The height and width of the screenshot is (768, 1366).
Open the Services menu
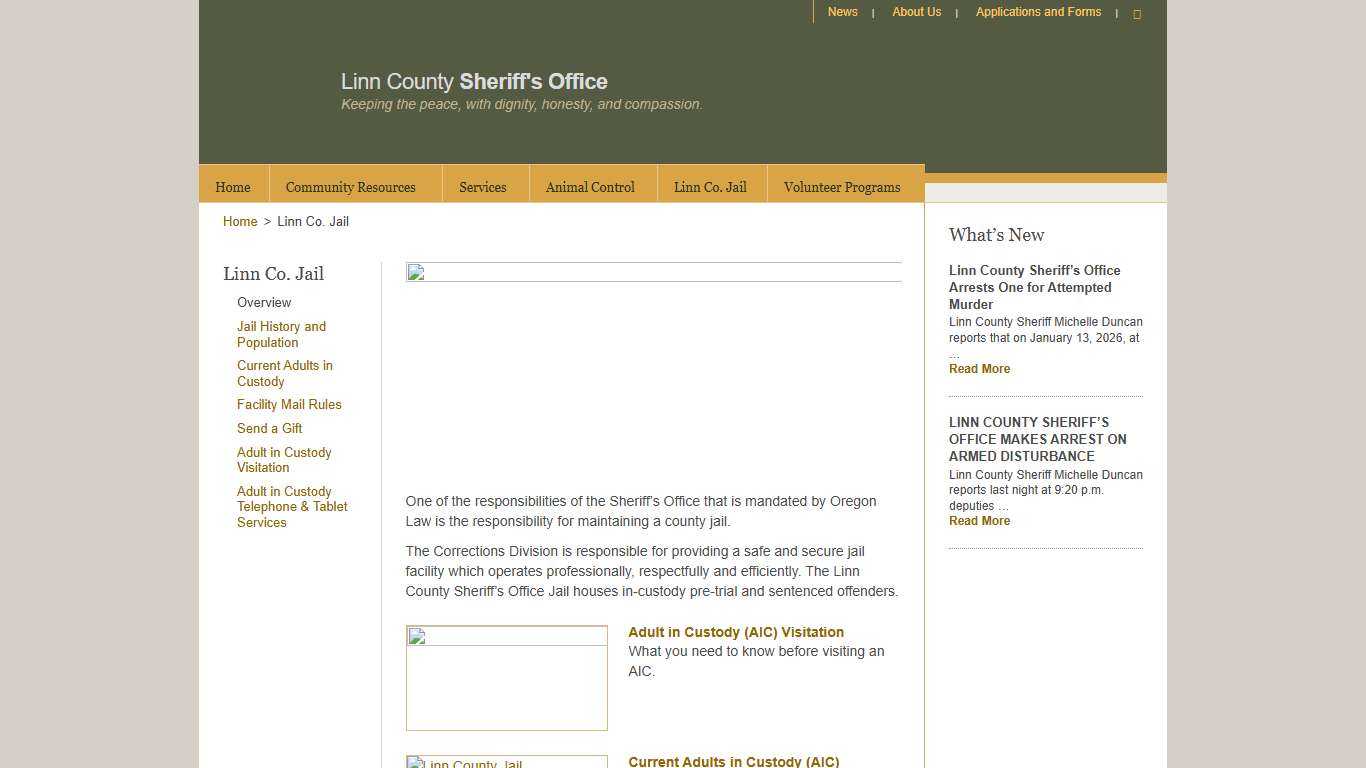point(483,186)
